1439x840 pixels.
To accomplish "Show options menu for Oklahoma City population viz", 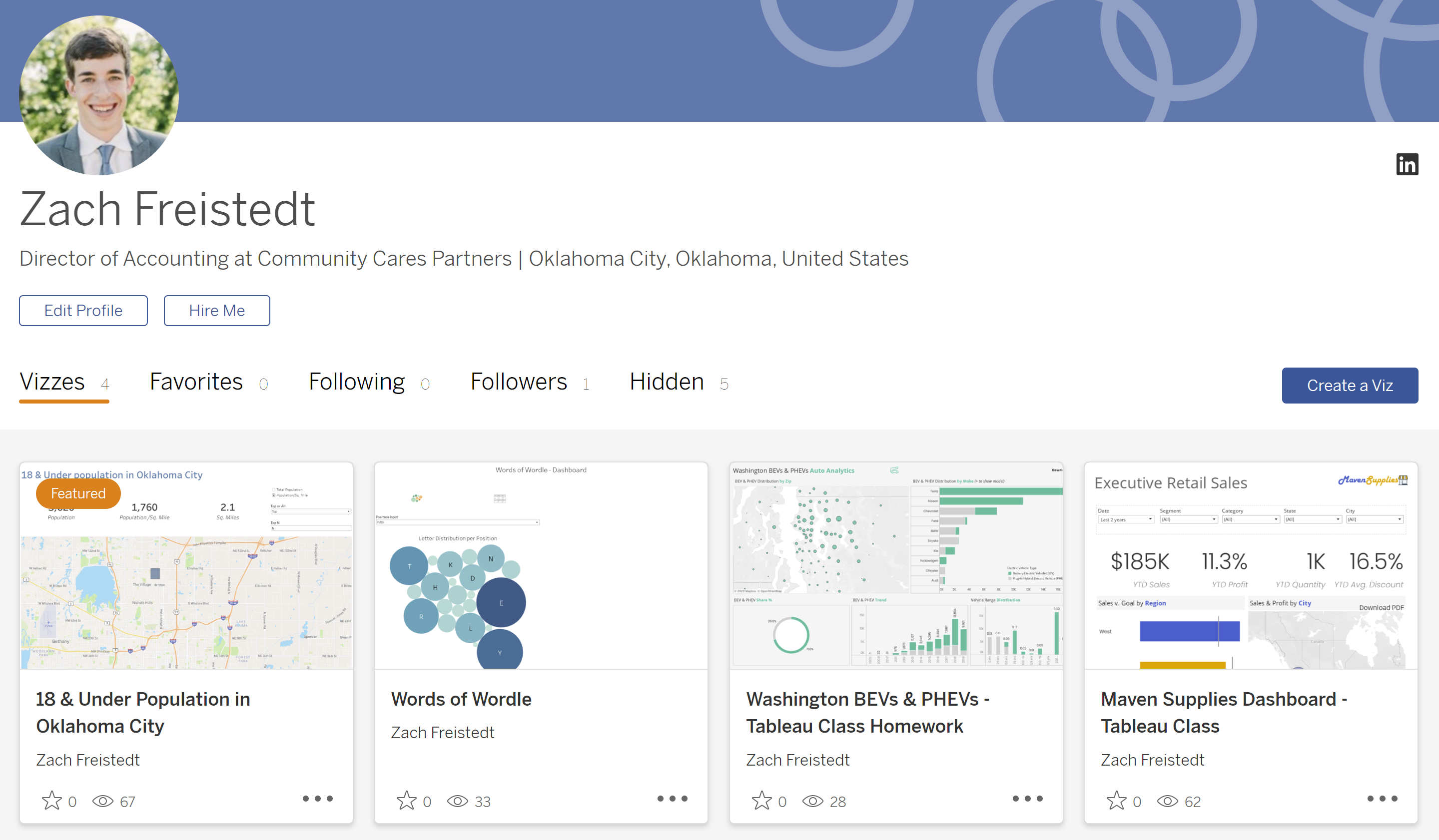I will coord(317,799).
